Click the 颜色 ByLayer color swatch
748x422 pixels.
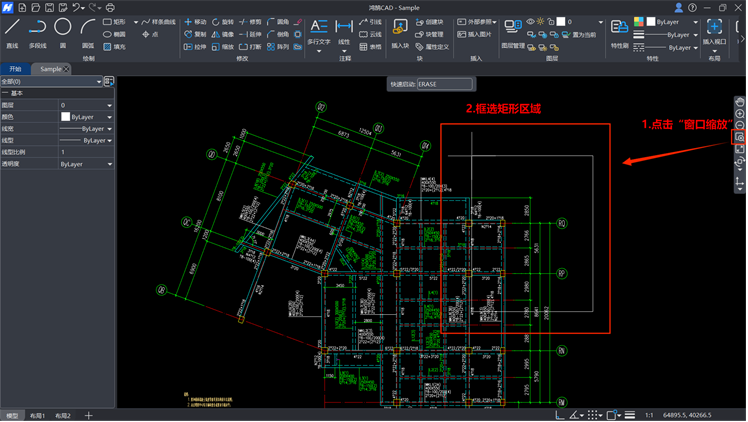click(x=67, y=117)
